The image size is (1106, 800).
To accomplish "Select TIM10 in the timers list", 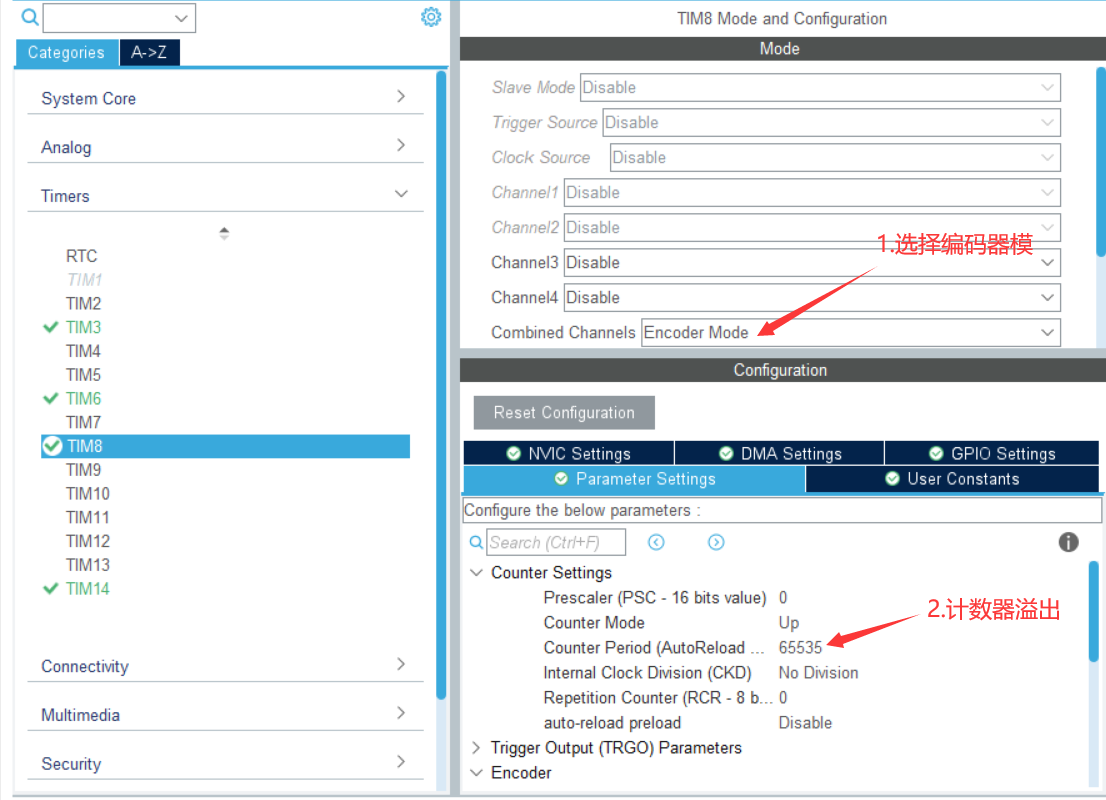I will (x=87, y=494).
